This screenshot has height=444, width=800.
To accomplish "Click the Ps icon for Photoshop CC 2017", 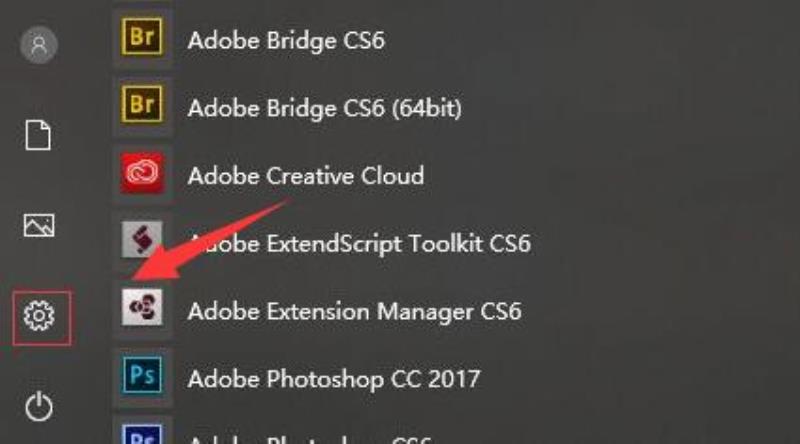I will (142, 376).
